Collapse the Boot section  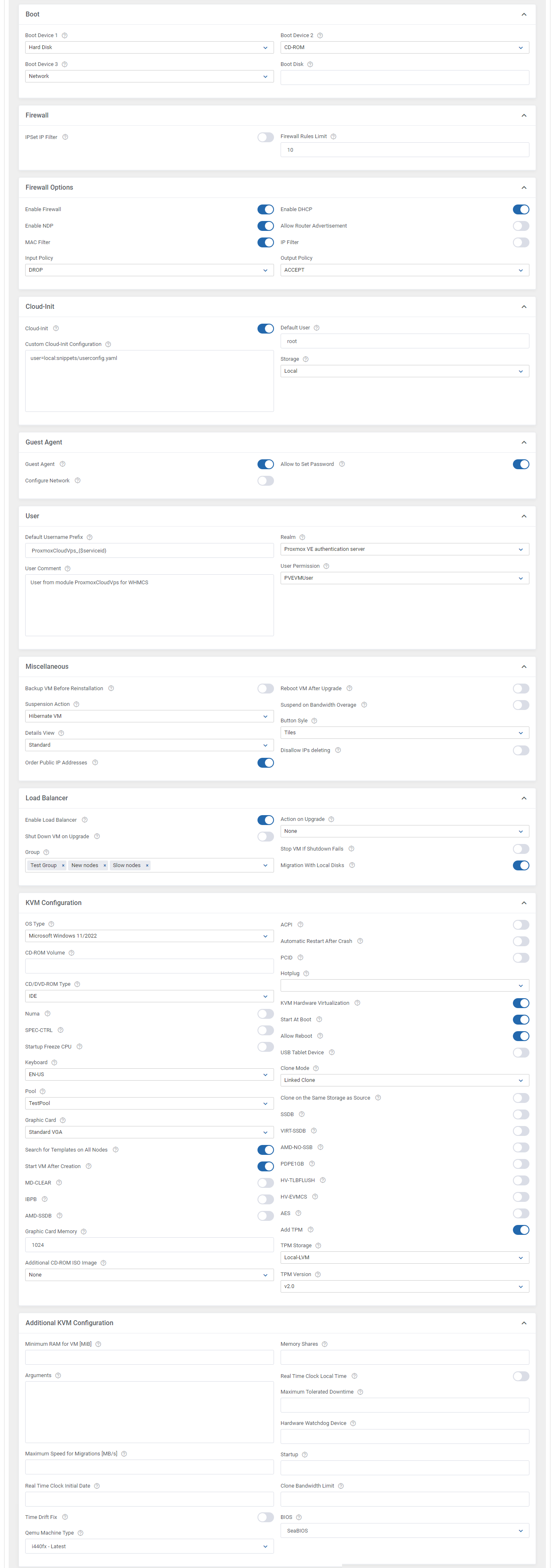523,14
